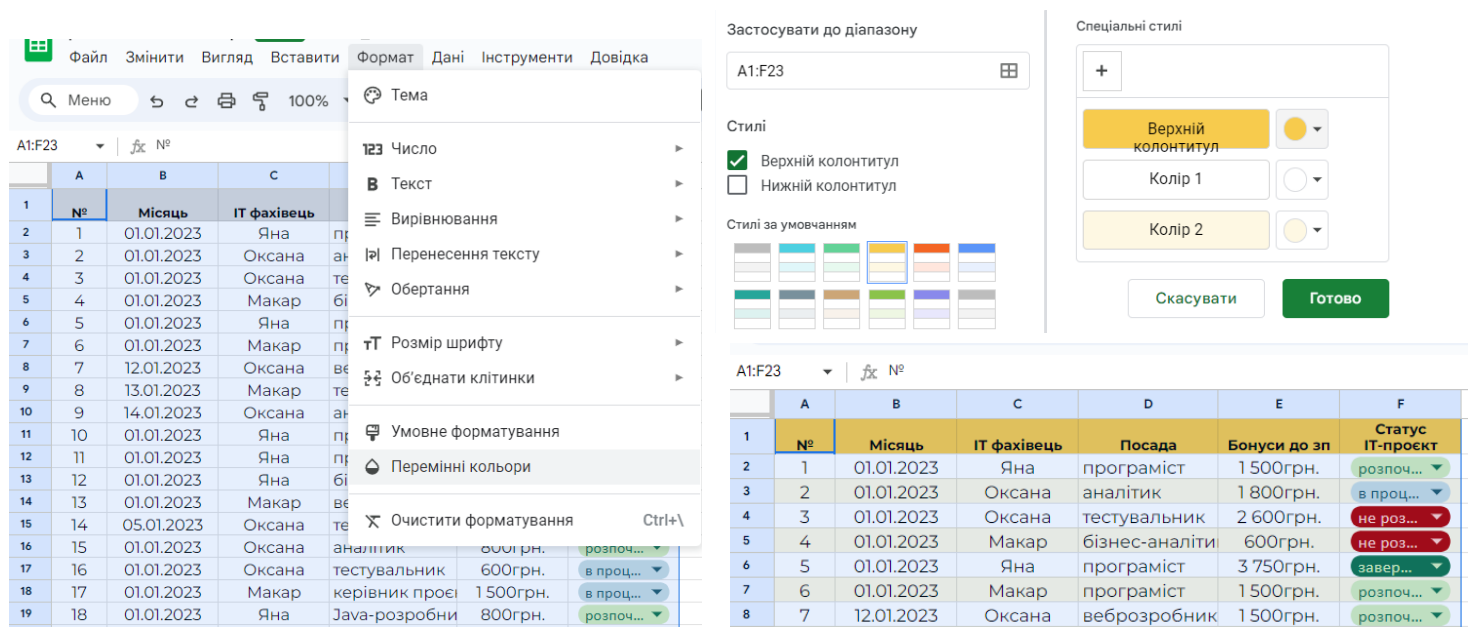Screen dimensions: 1470x632
Task: Click the print icon in toolbar
Action: click(226, 101)
